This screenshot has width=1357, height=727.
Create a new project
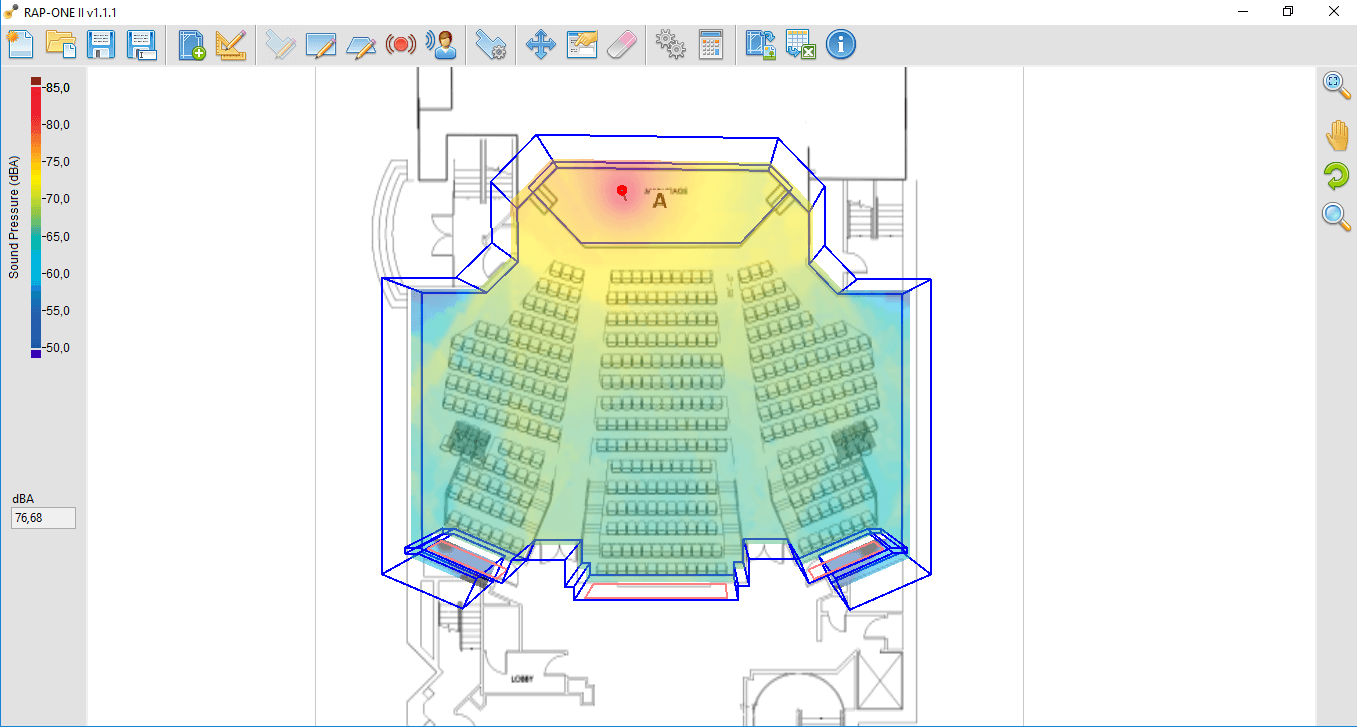pyautogui.click(x=20, y=44)
